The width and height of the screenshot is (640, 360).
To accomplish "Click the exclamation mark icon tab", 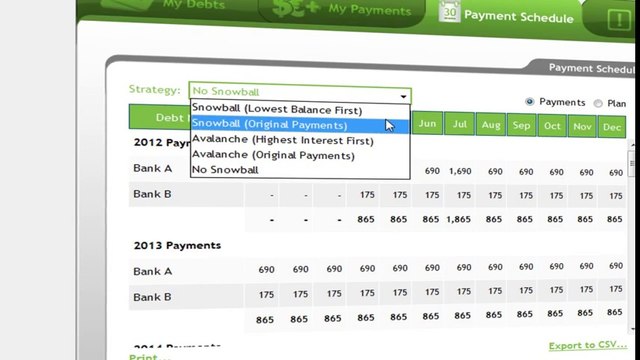I will (x=619, y=19).
